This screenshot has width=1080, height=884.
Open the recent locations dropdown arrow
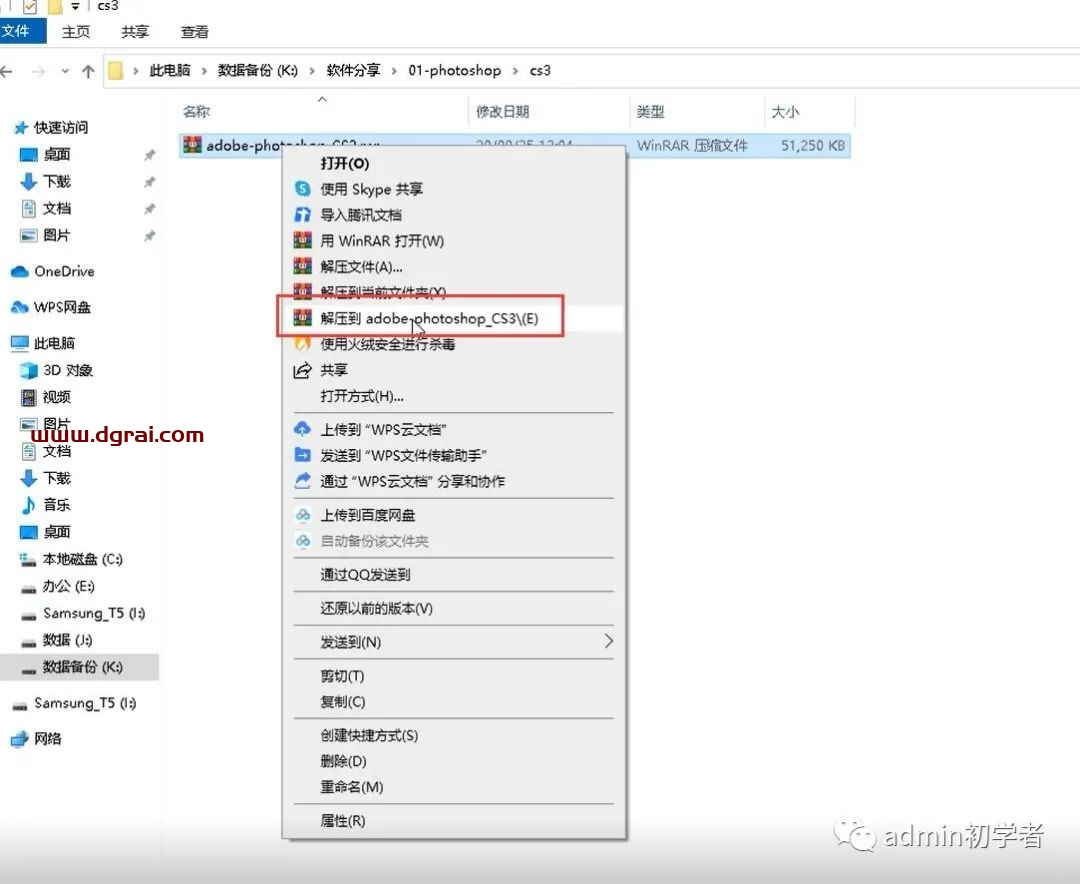(x=65, y=71)
